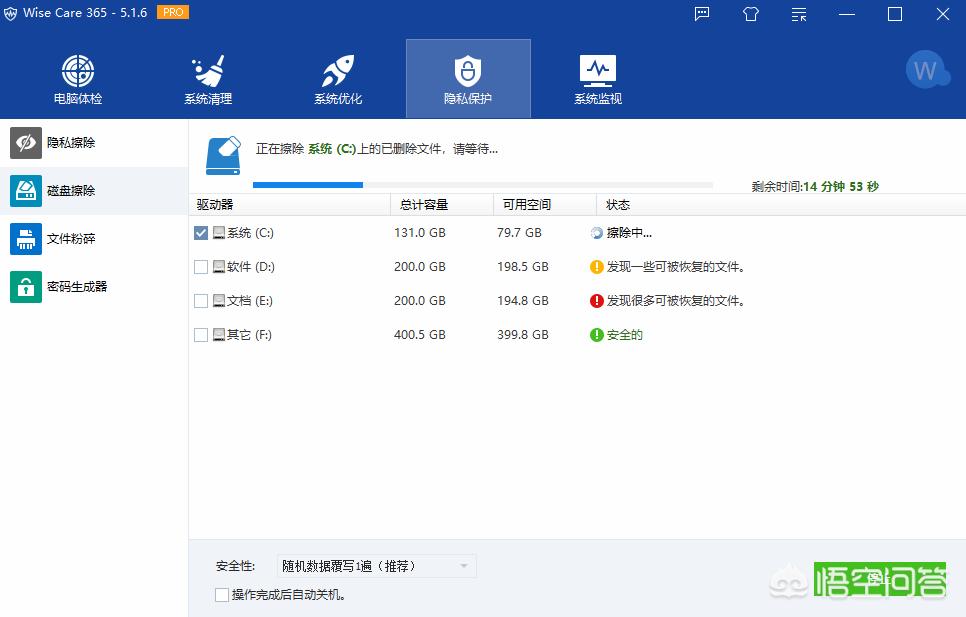The width and height of the screenshot is (966, 617).
Task: Uncheck the 系统 (C:) drive checkbox
Action: coord(201,233)
